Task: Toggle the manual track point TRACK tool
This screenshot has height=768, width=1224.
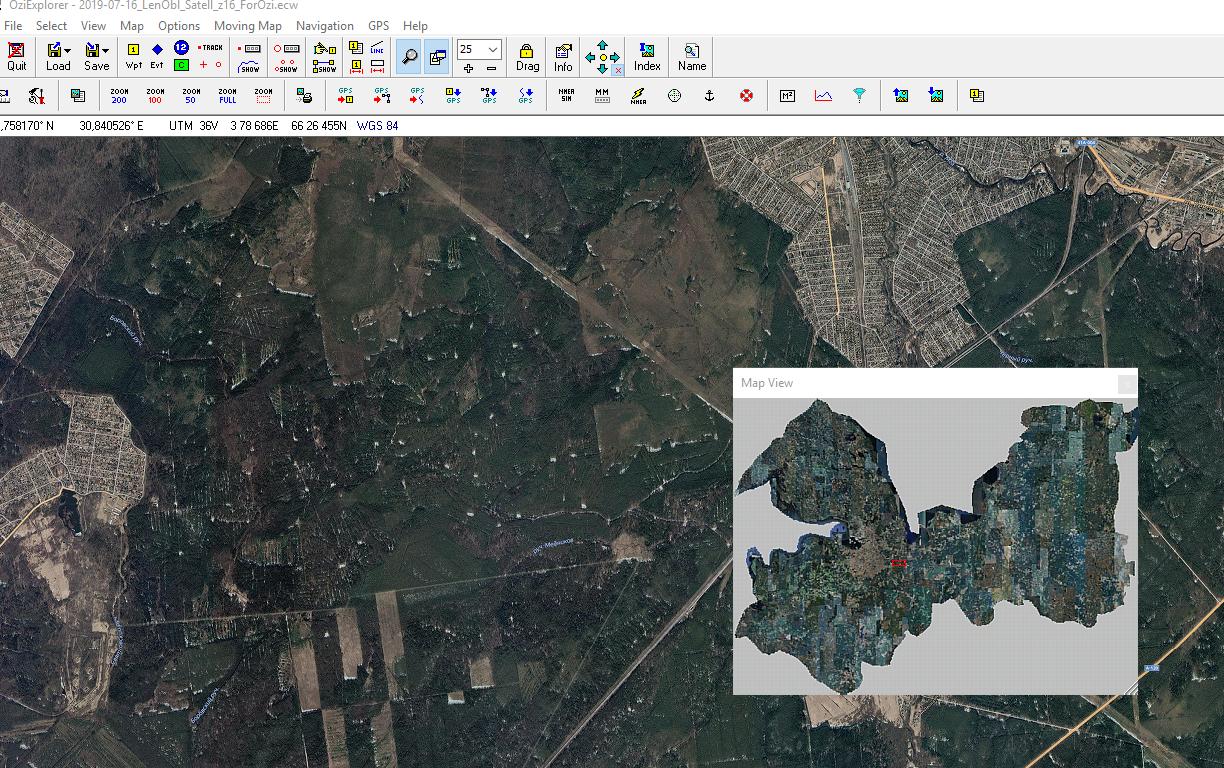Action: [210, 48]
